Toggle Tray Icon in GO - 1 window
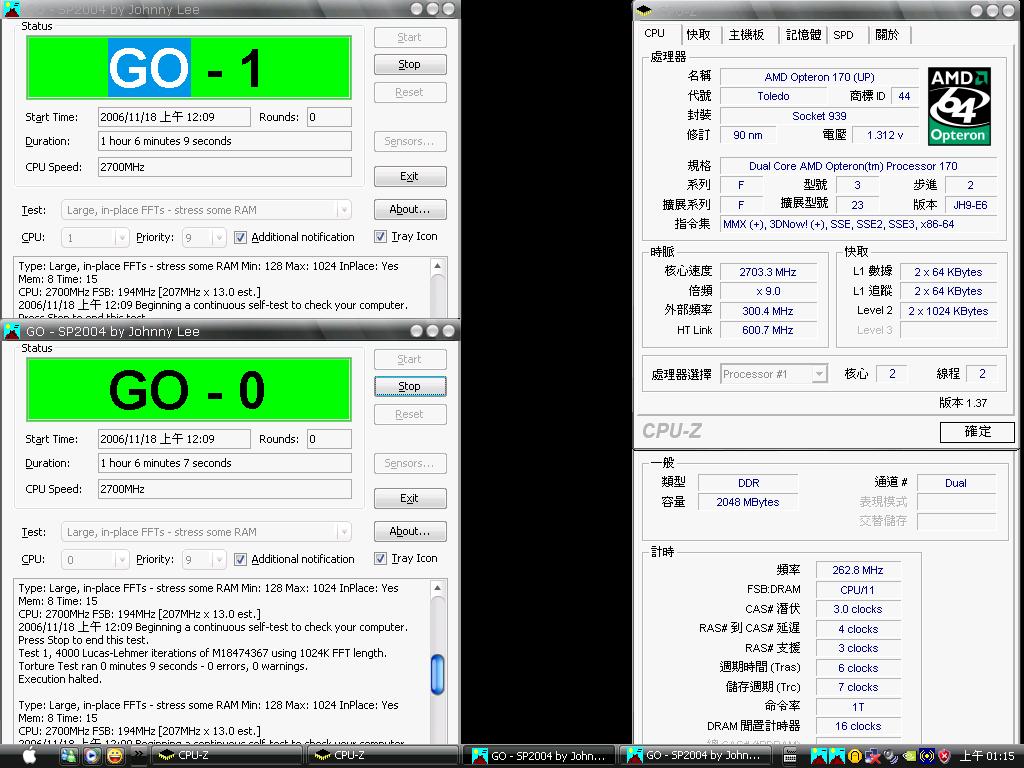Viewport: 1024px width, 768px height. coord(380,236)
